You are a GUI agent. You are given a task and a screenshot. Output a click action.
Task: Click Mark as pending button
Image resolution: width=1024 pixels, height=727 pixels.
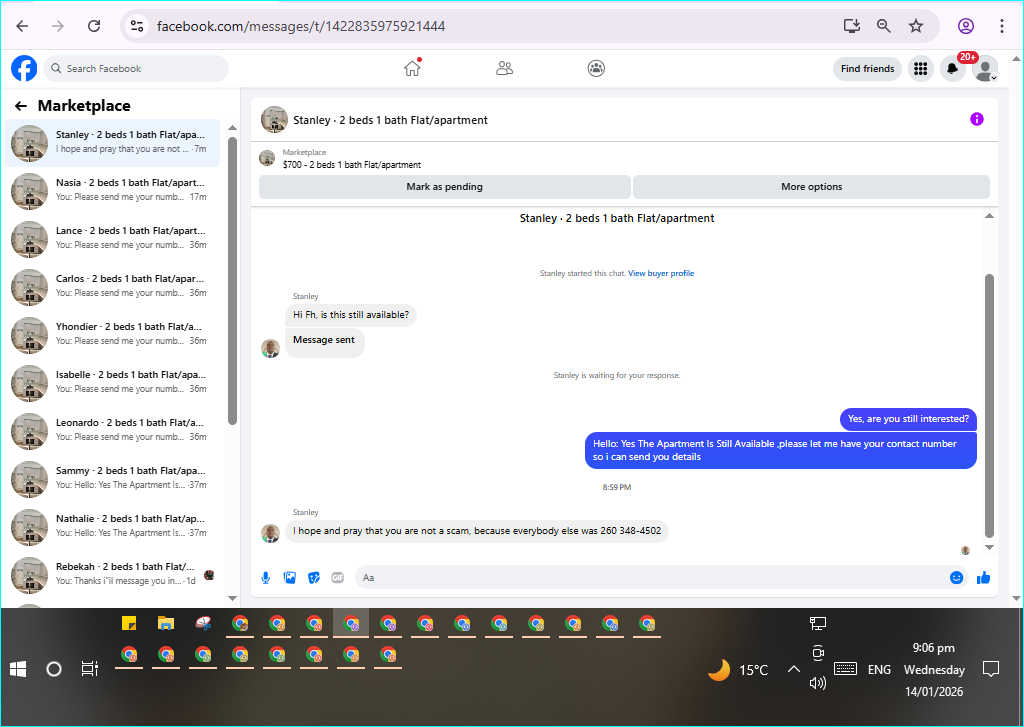click(445, 187)
